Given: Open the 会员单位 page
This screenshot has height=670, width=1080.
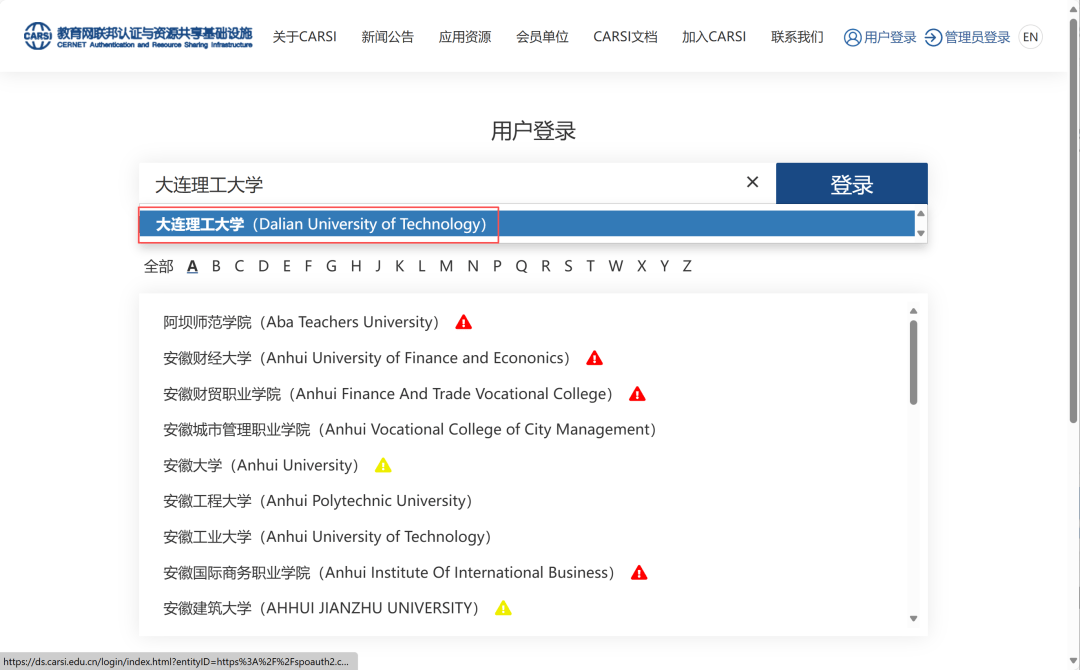Looking at the screenshot, I should 542,36.
